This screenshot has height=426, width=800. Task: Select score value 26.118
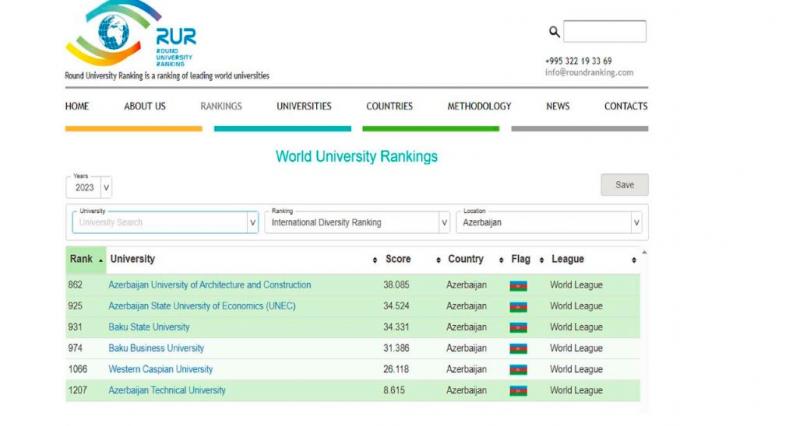coord(396,369)
